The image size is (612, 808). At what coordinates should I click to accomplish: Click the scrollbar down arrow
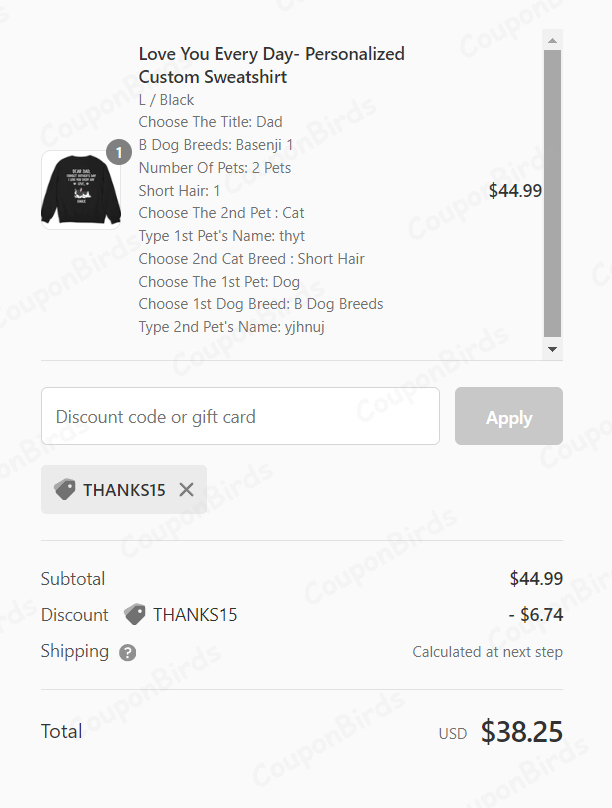[552, 349]
